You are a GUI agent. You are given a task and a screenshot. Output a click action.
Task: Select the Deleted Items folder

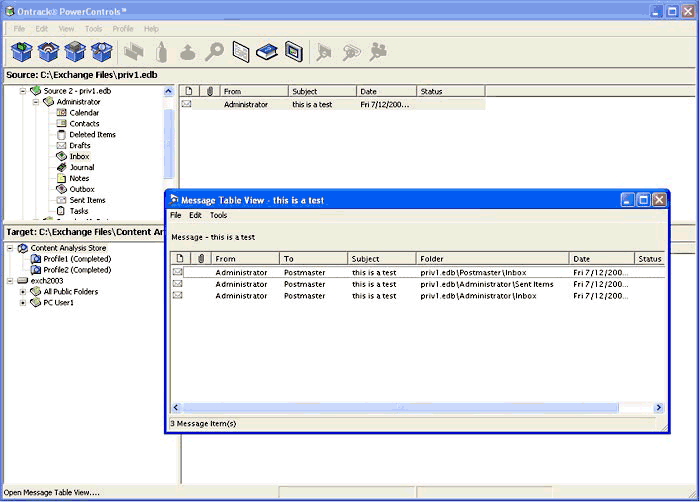click(x=92, y=134)
